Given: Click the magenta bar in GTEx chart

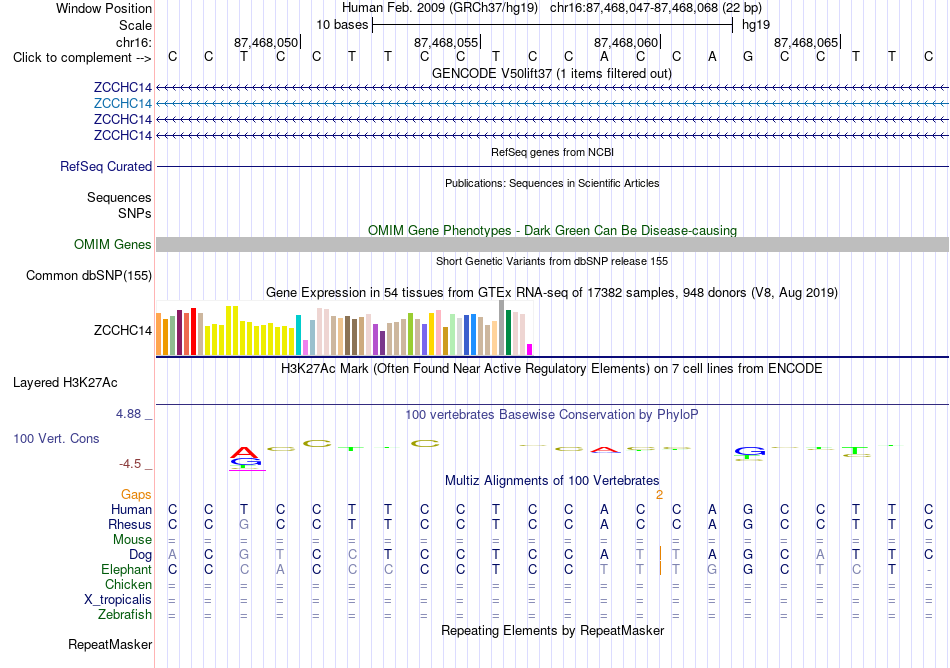Looking at the screenshot, I should click(530, 349).
